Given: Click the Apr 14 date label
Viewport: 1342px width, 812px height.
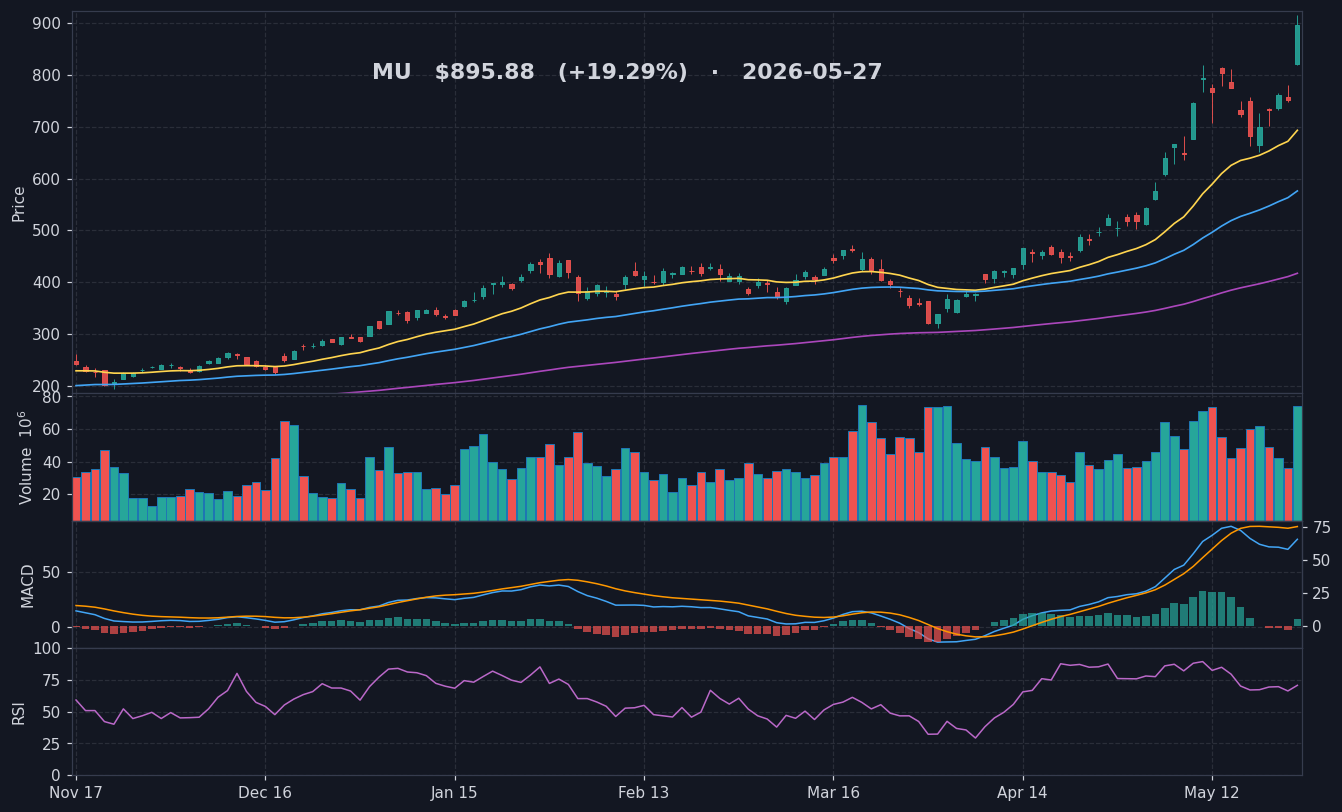Looking at the screenshot, I should [1023, 793].
